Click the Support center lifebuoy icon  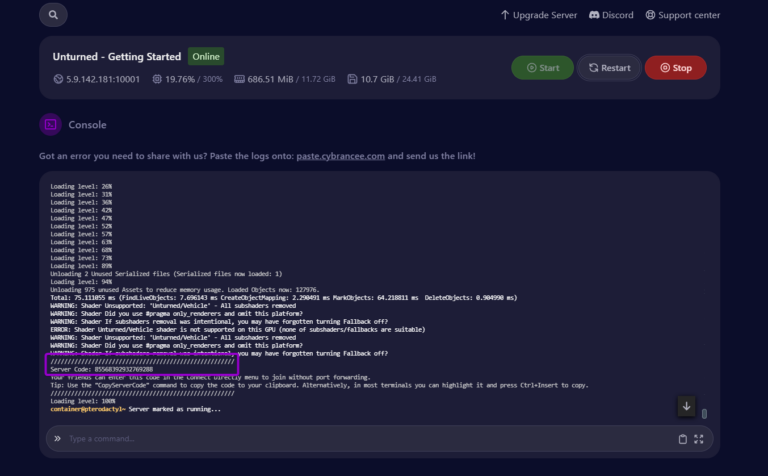650,15
